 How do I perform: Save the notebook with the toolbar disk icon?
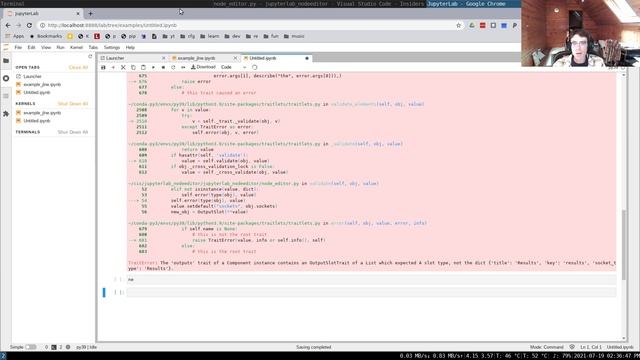point(103,67)
